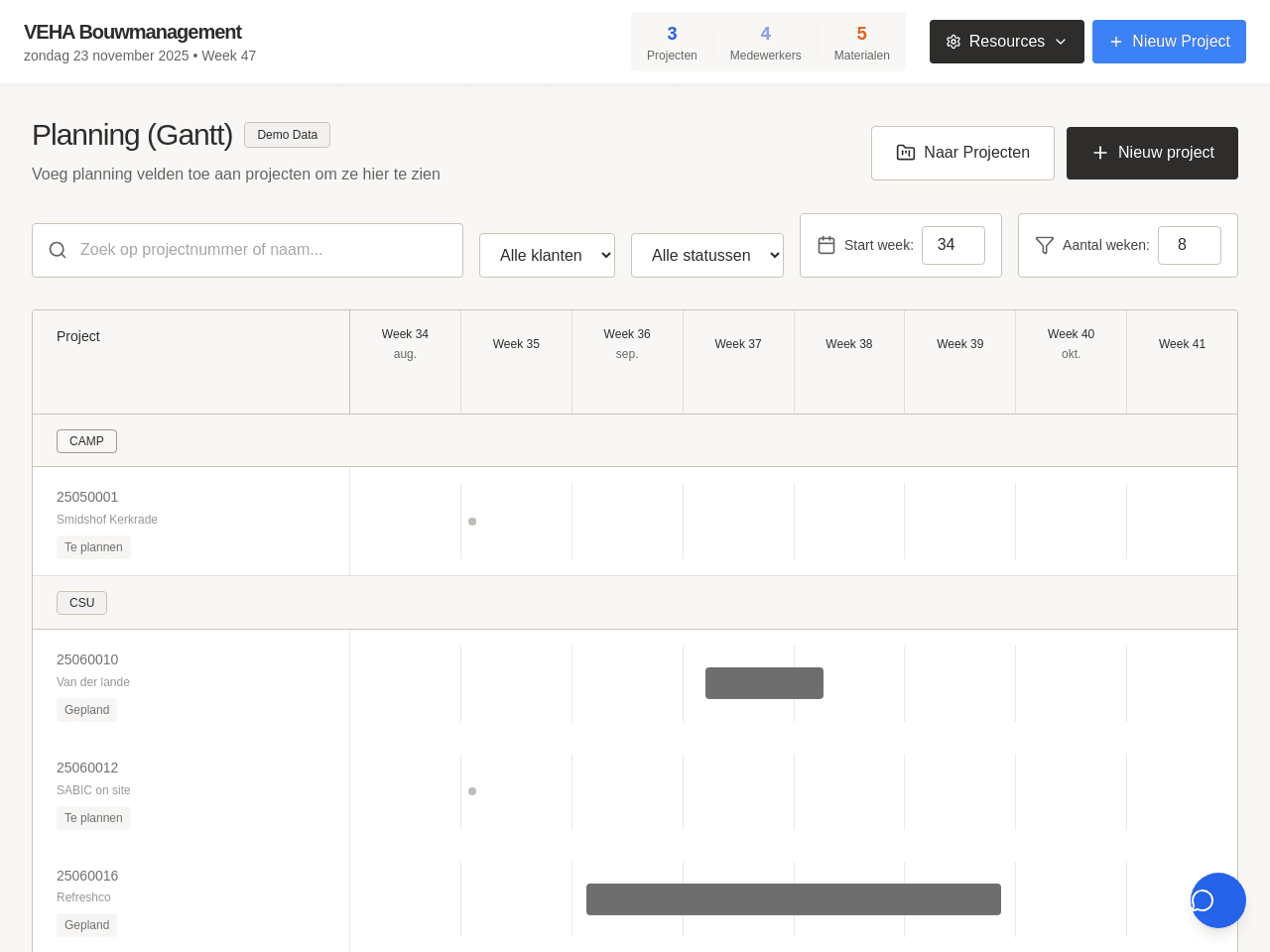Viewport: 1270px width, 952px height.
Task: Click Gepland status of 25060010
Action: tap(86, 710)
